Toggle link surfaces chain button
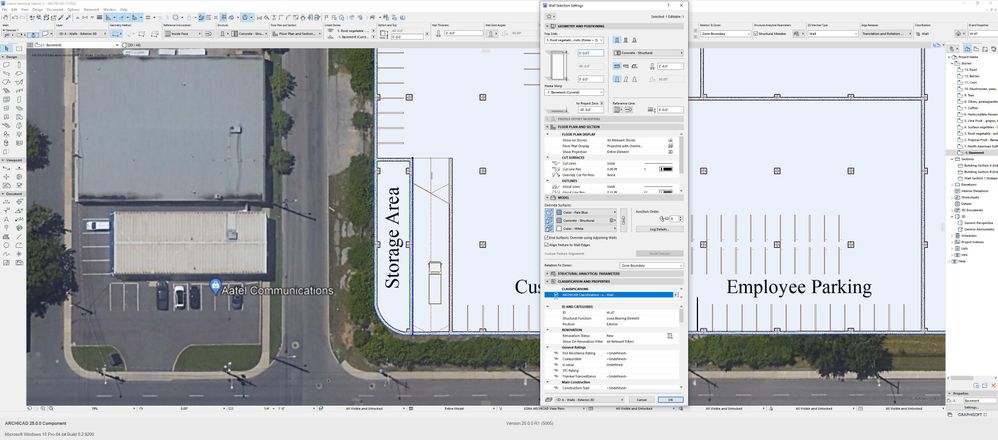The image size is (998, 440). pos(623,220)
